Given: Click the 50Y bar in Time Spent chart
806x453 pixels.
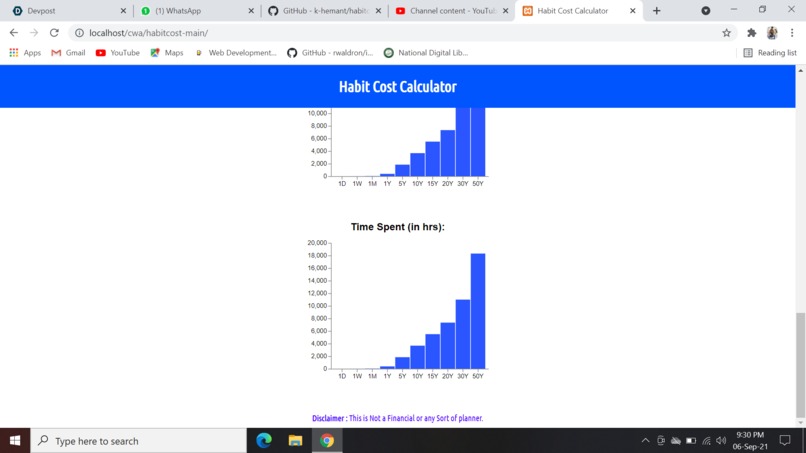Looking at the screenshot, I should coord(478,311).
